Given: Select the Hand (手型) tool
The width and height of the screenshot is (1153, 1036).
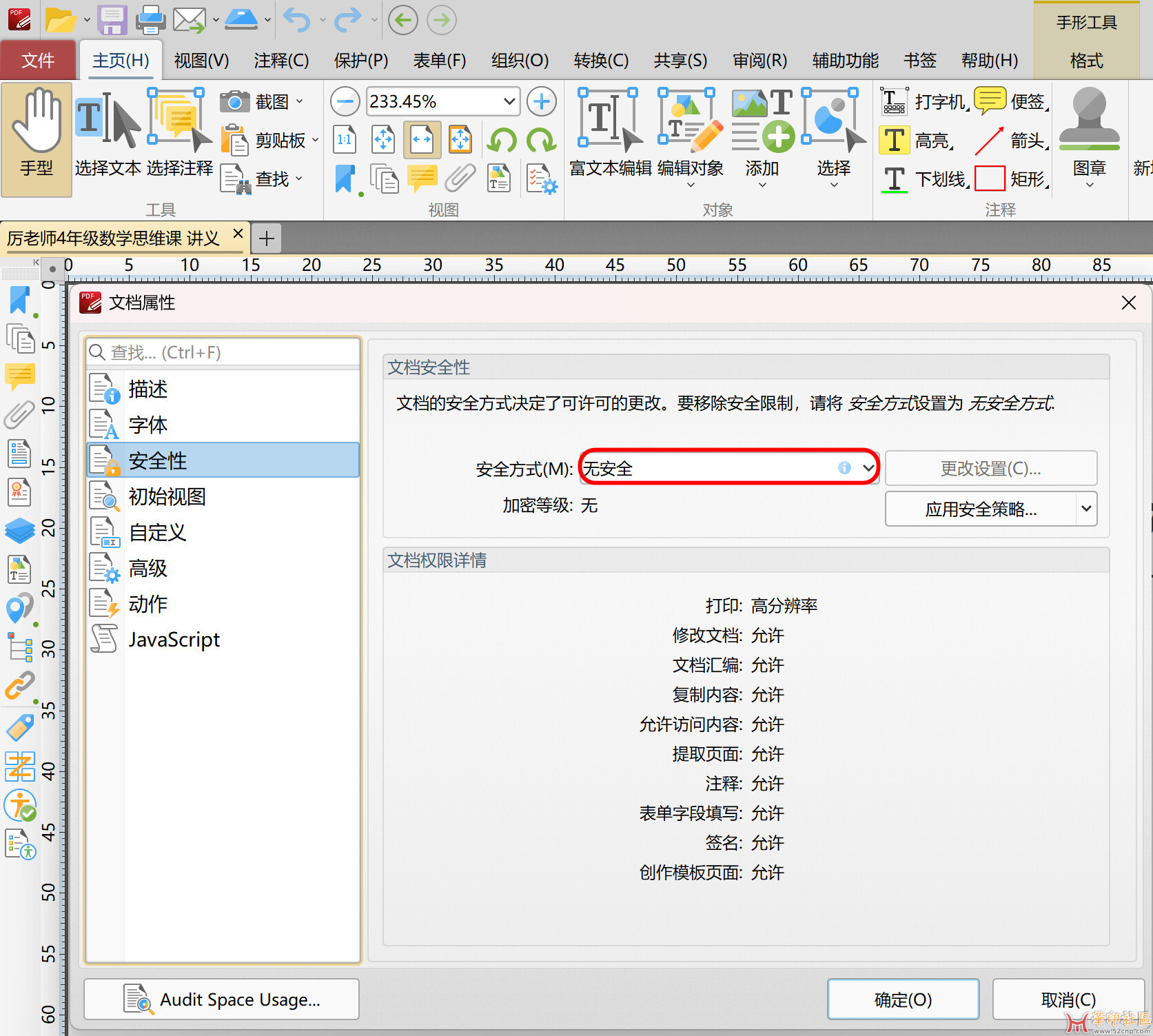Looking at the screenshot, I should tap(37, 139).
